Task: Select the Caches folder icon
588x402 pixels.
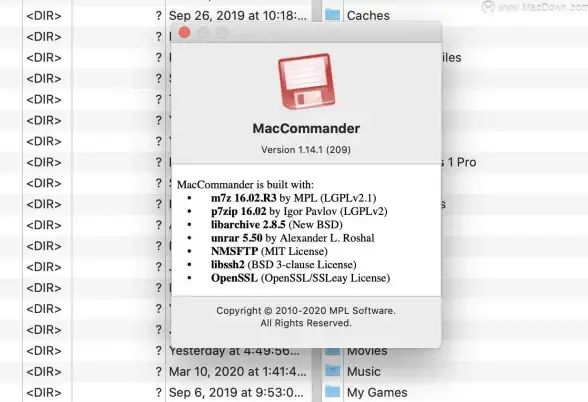Action: pos(332,15)
